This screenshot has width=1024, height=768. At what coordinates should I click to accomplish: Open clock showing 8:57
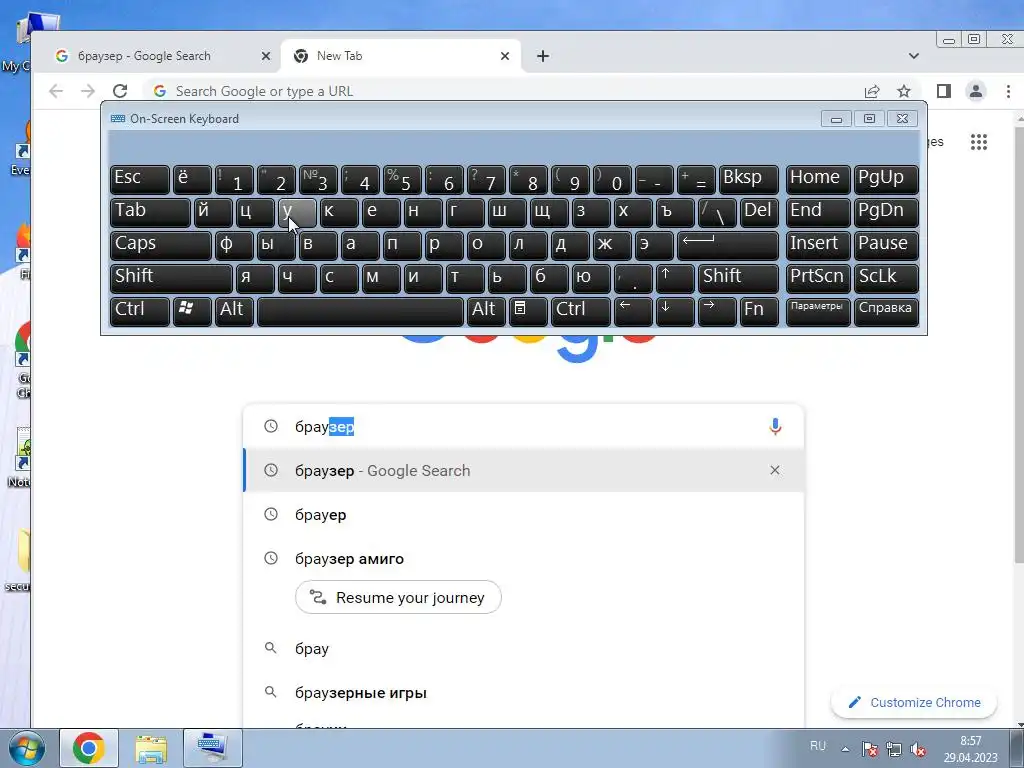coord(970,749)
